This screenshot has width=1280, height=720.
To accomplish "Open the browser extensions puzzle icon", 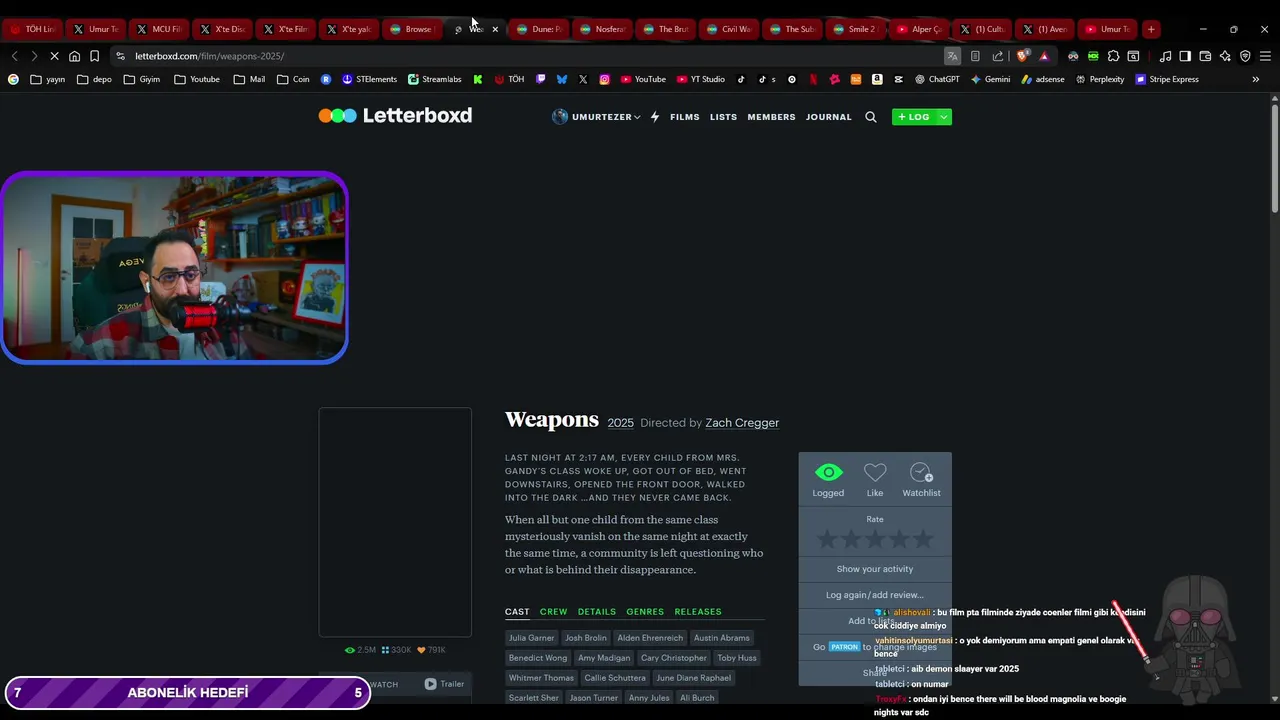I will (x=1113, y=56).
